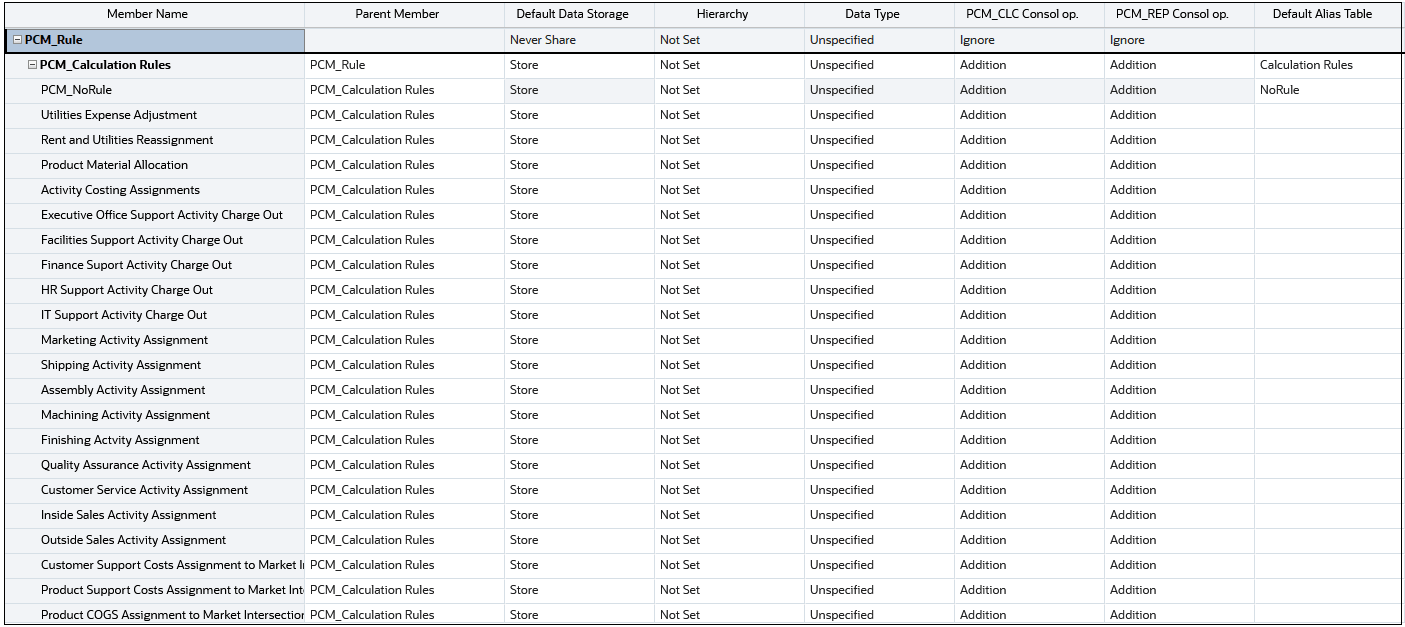Collapse the PCM_Calculation Rules node
Viewport: 1405px width, 627px height.
[x=32, y=65]
